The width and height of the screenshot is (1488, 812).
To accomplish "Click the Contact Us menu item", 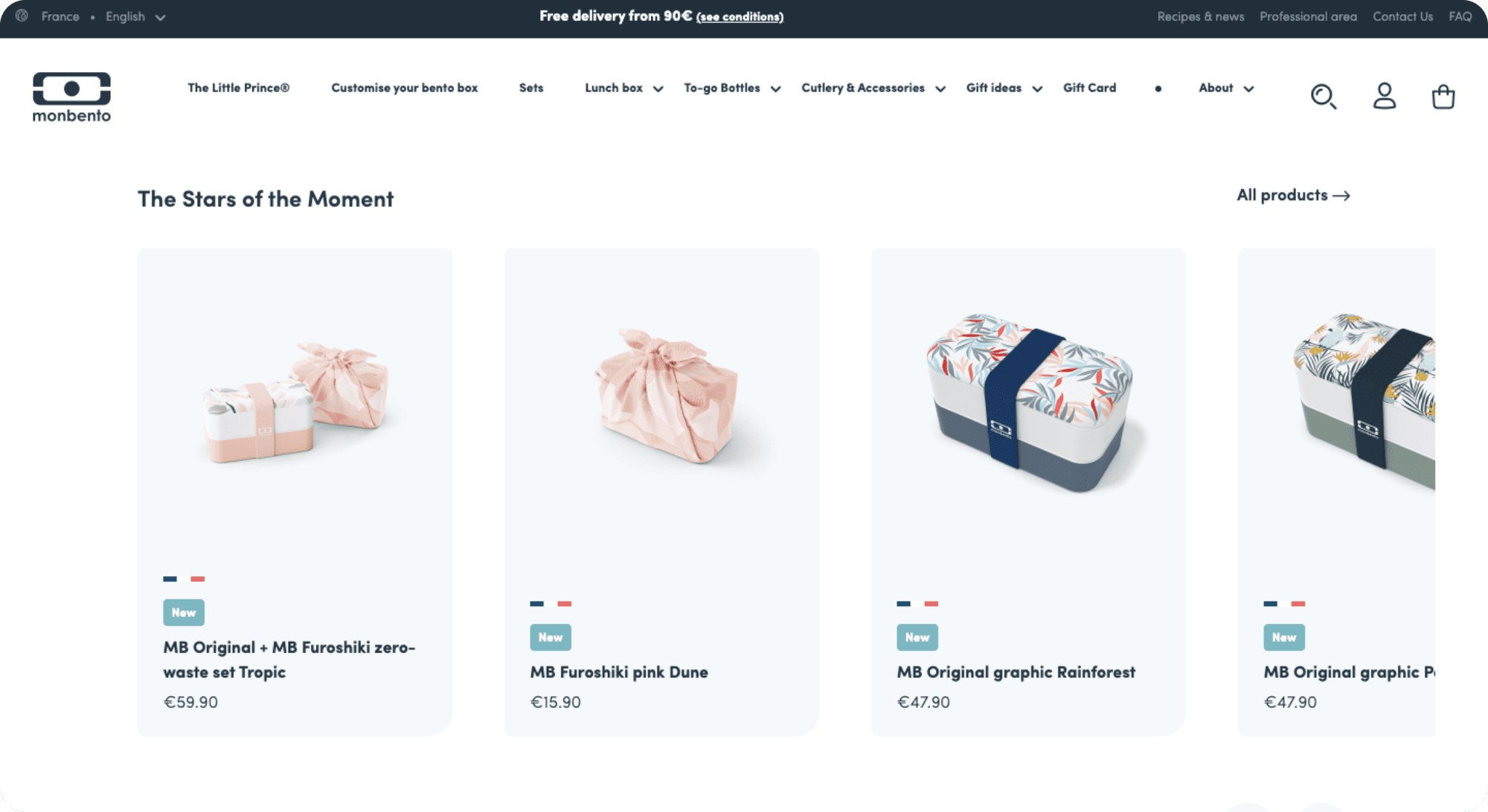I will coord(1402,16).
